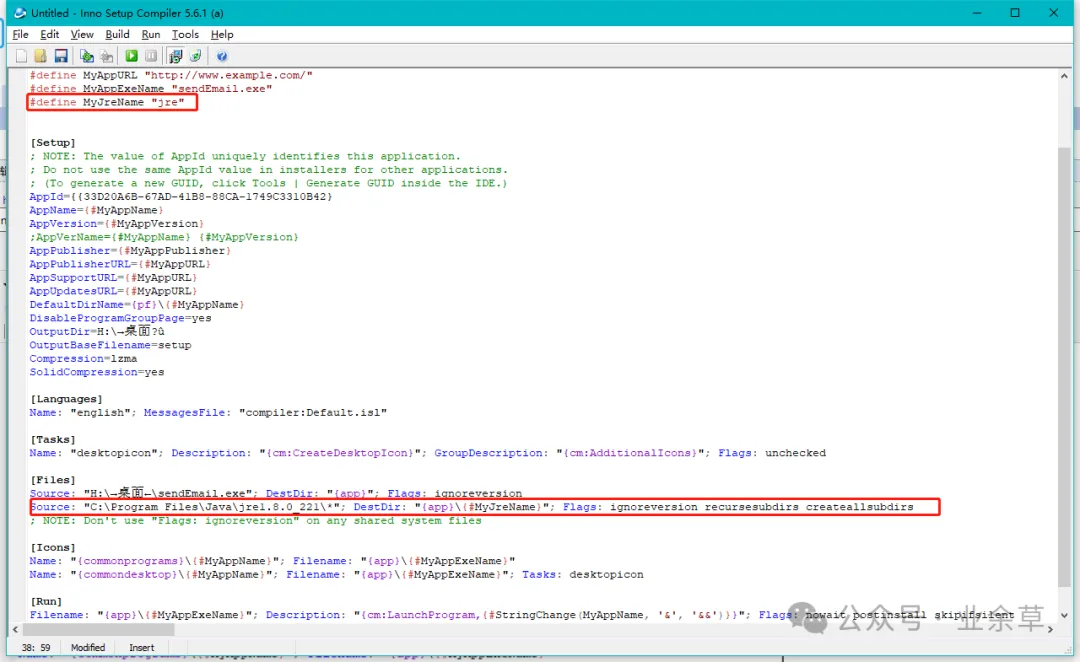1080x662 pixels.
Task: Click the '[Icons]' section header
Action: (x=52, y=548)
